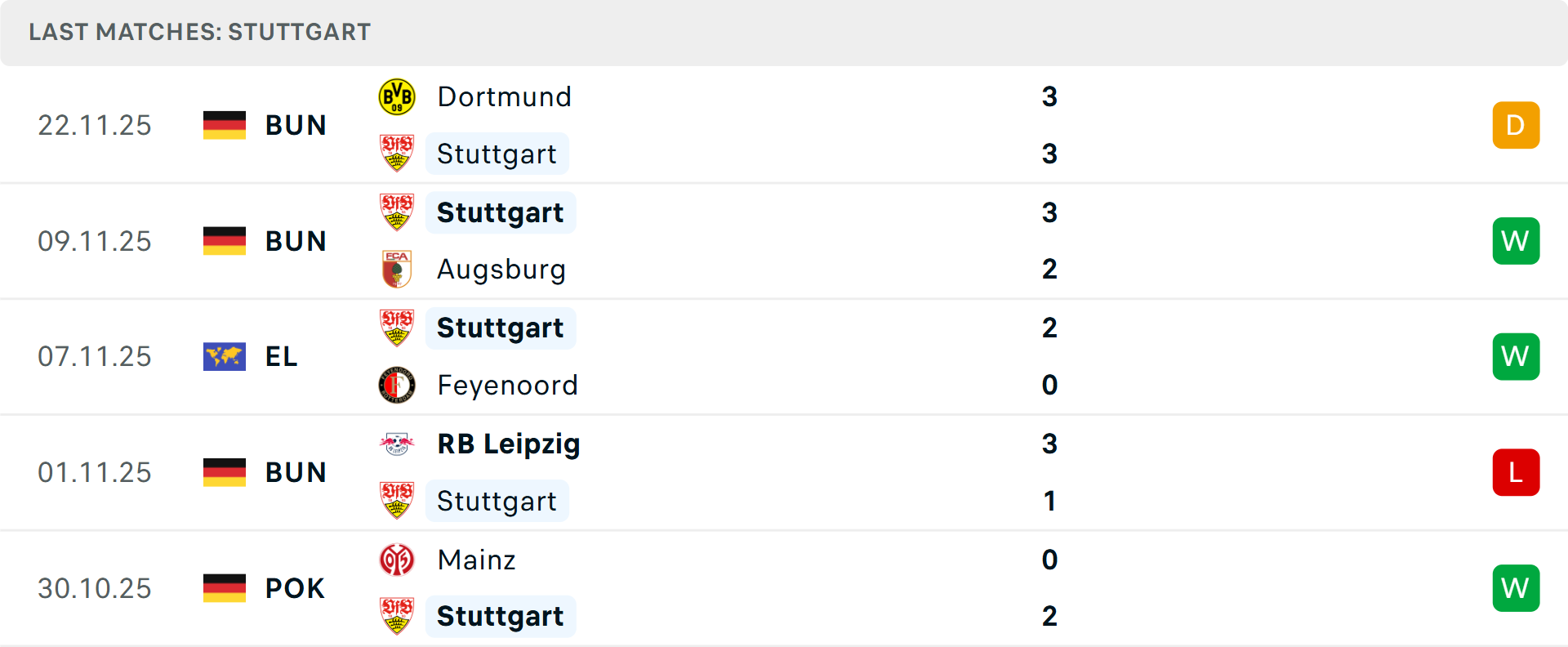
Task: Open the Feyenoord team link
Action: pos(507,385)
